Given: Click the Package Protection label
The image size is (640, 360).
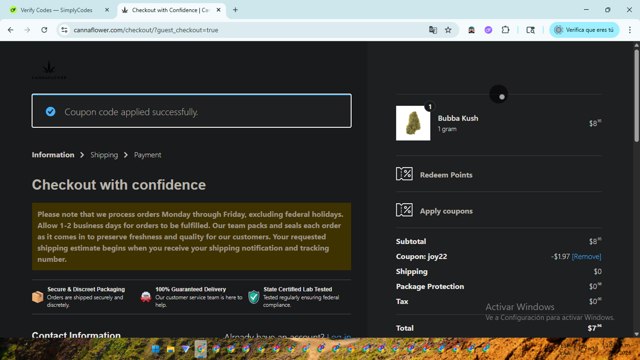Looking at the screenshot, I should tap(430, 287).
